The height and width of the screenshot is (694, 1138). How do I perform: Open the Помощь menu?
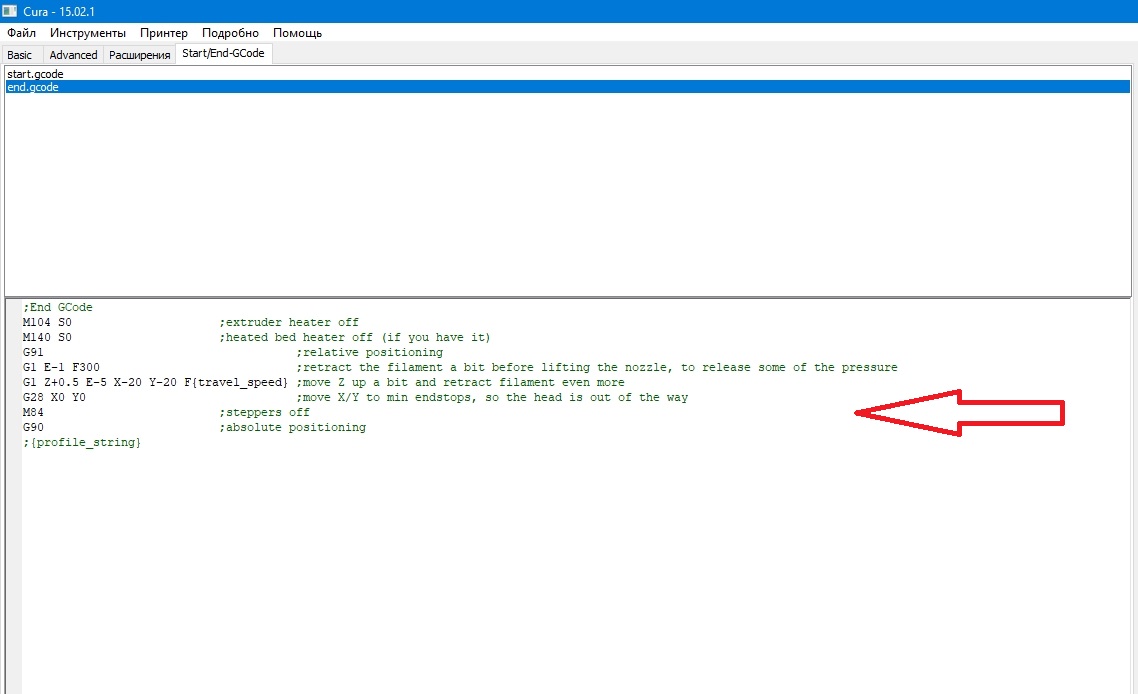pos(297,33)
